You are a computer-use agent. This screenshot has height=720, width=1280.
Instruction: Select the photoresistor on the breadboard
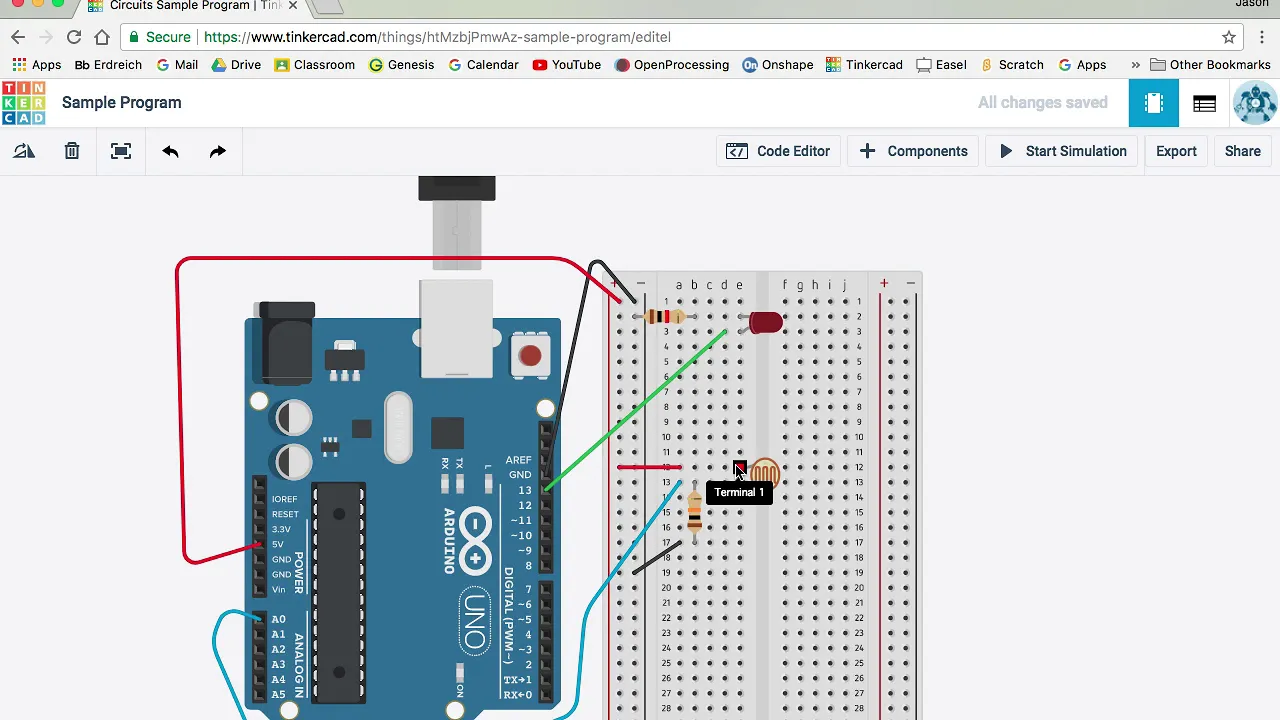point(765,473)
